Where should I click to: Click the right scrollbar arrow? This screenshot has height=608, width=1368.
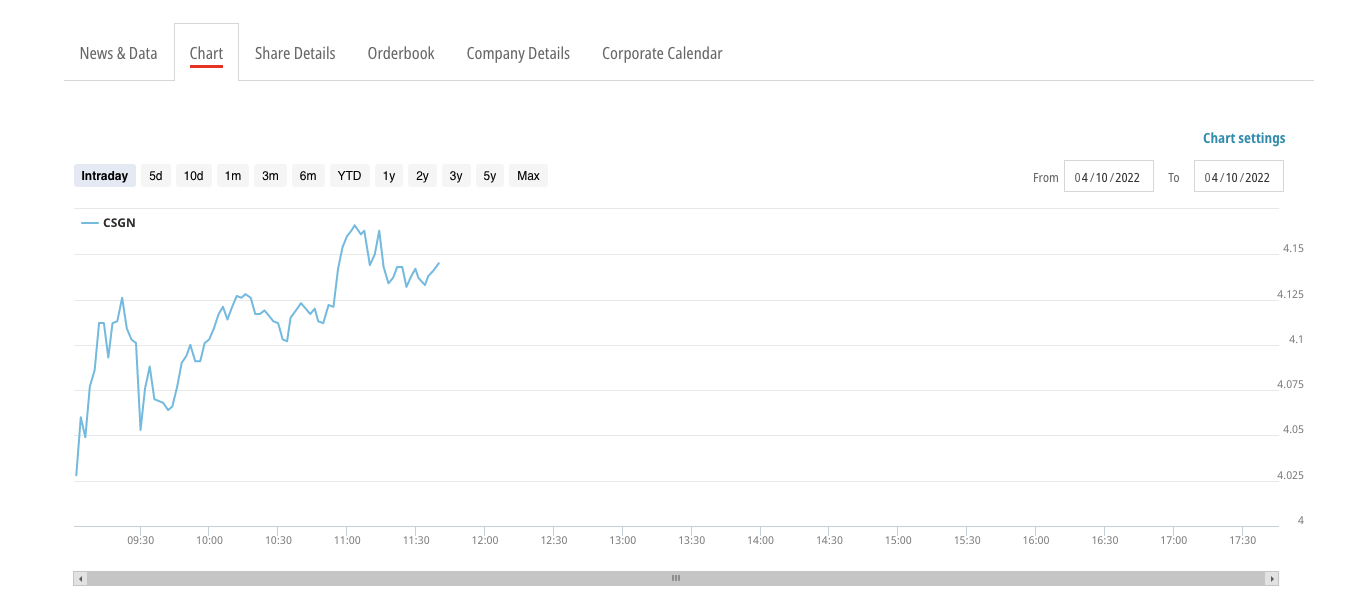tap(1272, 578)
